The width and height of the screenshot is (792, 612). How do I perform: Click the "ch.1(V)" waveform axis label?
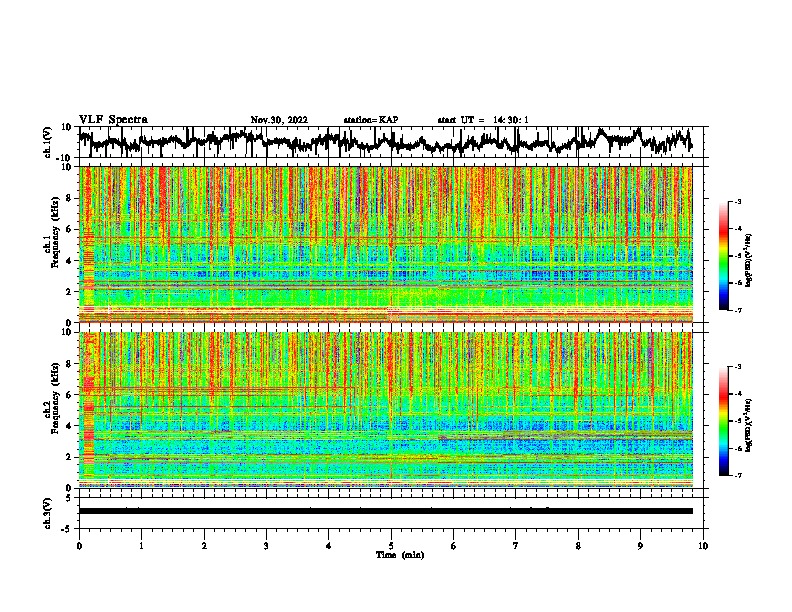click(48, 142)
